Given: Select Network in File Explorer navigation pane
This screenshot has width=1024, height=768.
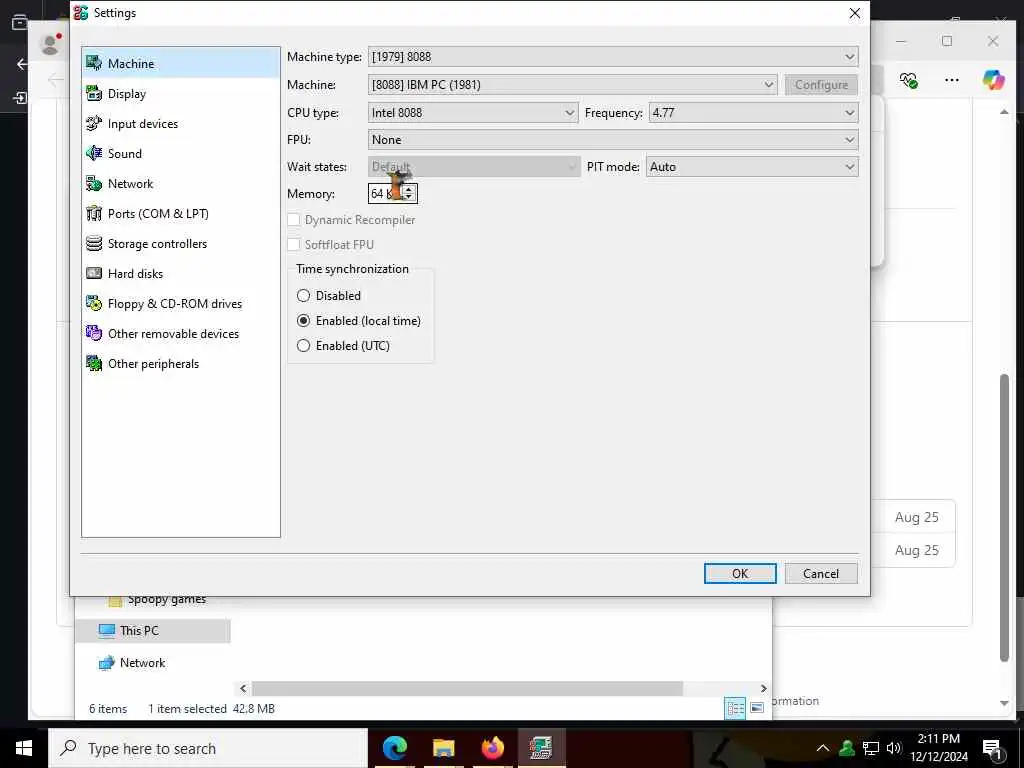Looking at the screenshot, I should 142,663.
